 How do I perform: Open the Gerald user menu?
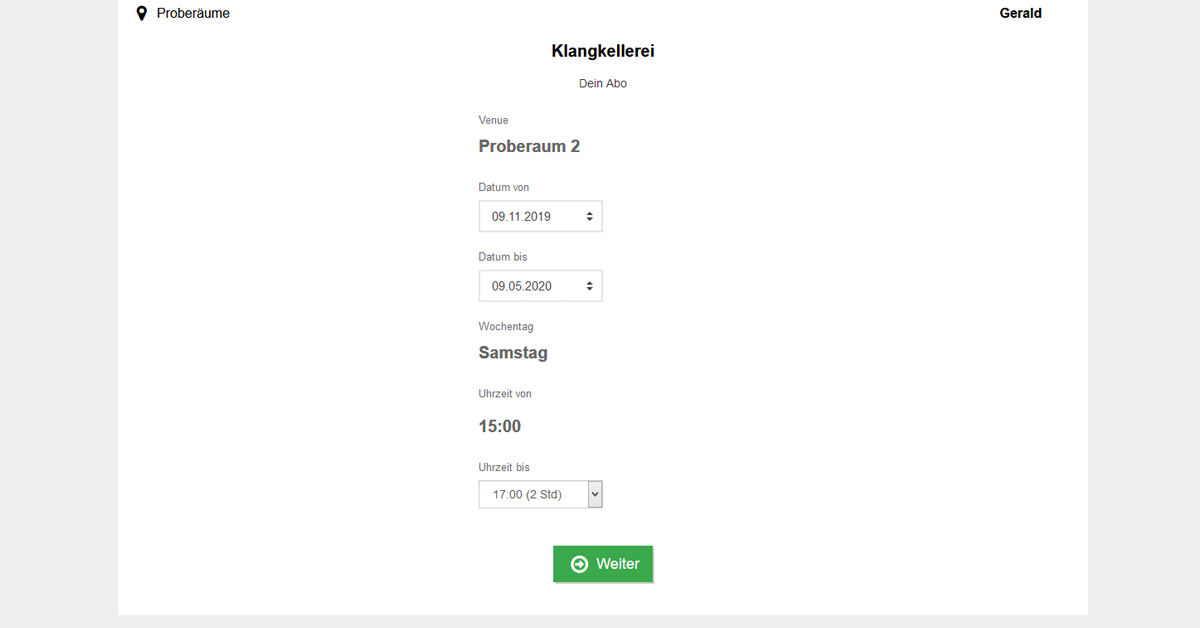(1020, 13)
